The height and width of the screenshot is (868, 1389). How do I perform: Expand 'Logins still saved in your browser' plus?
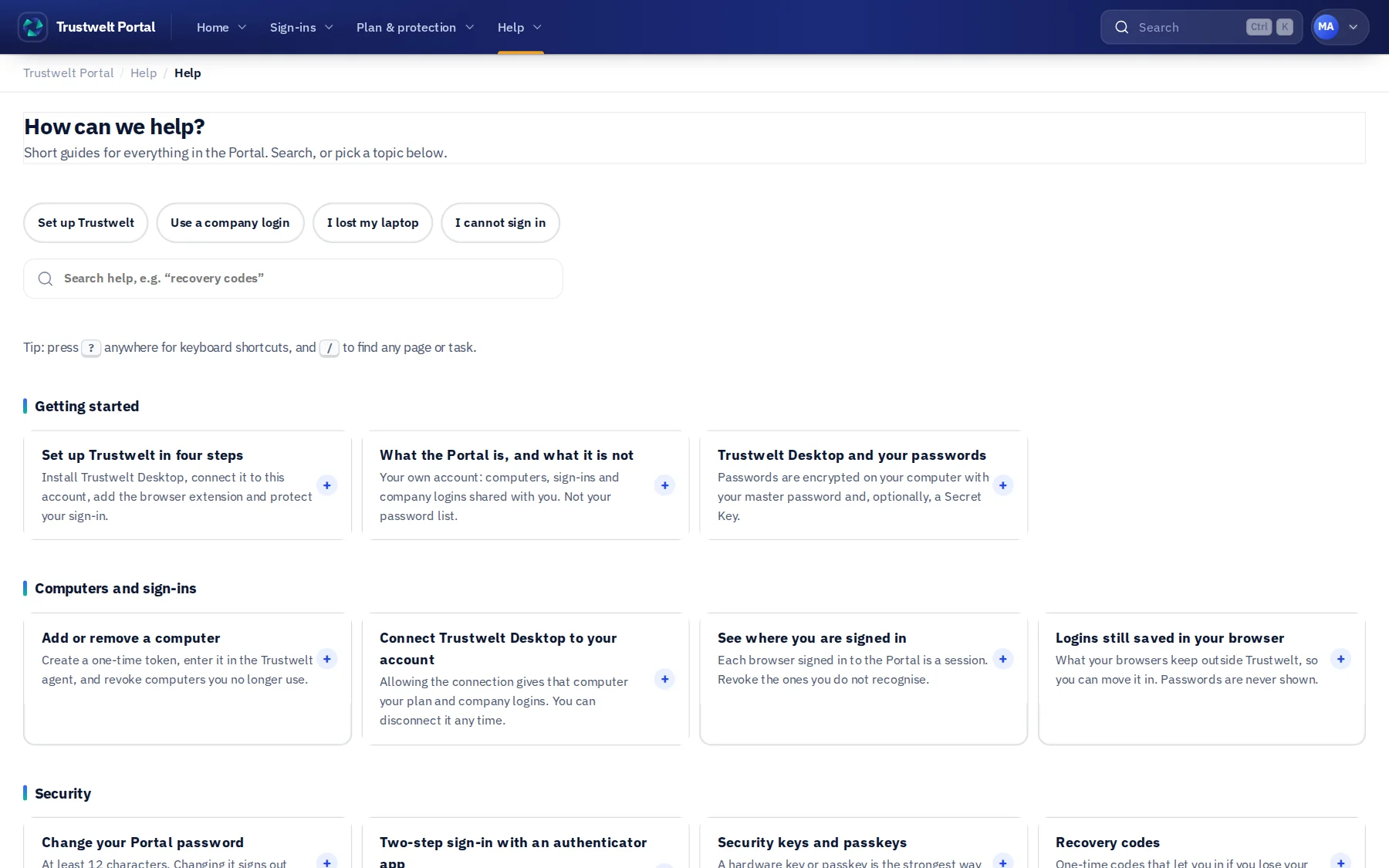pyautogui.click(x=1340, y=659)
